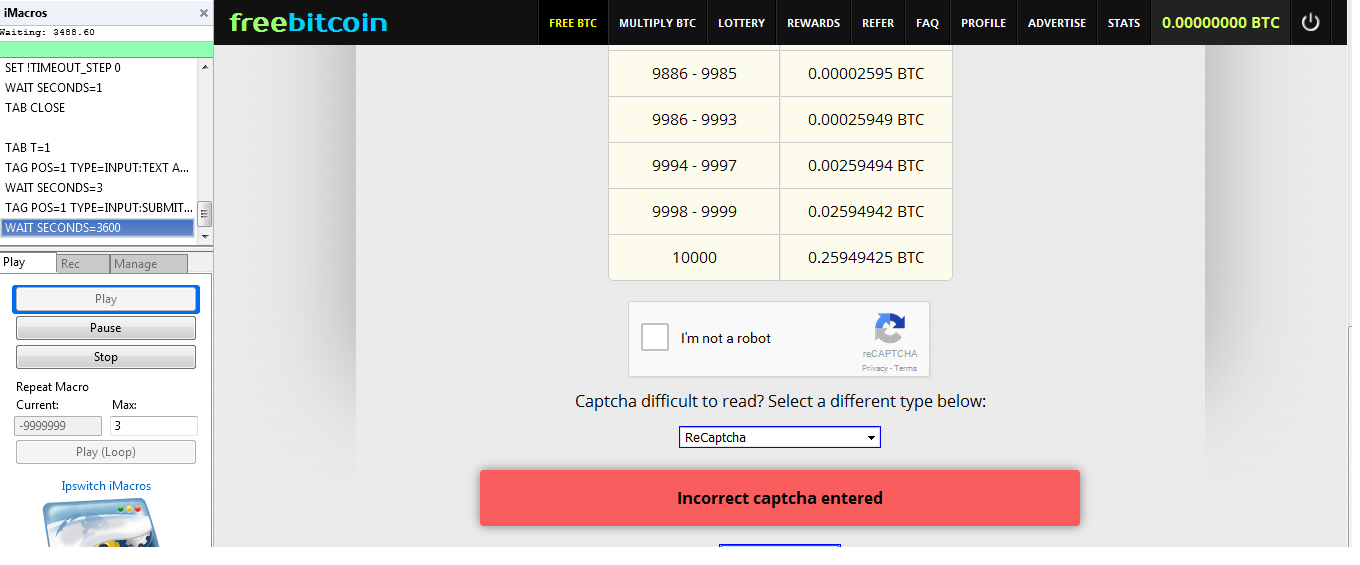
Task: Open the FAQ page
Action: (927, 23)
